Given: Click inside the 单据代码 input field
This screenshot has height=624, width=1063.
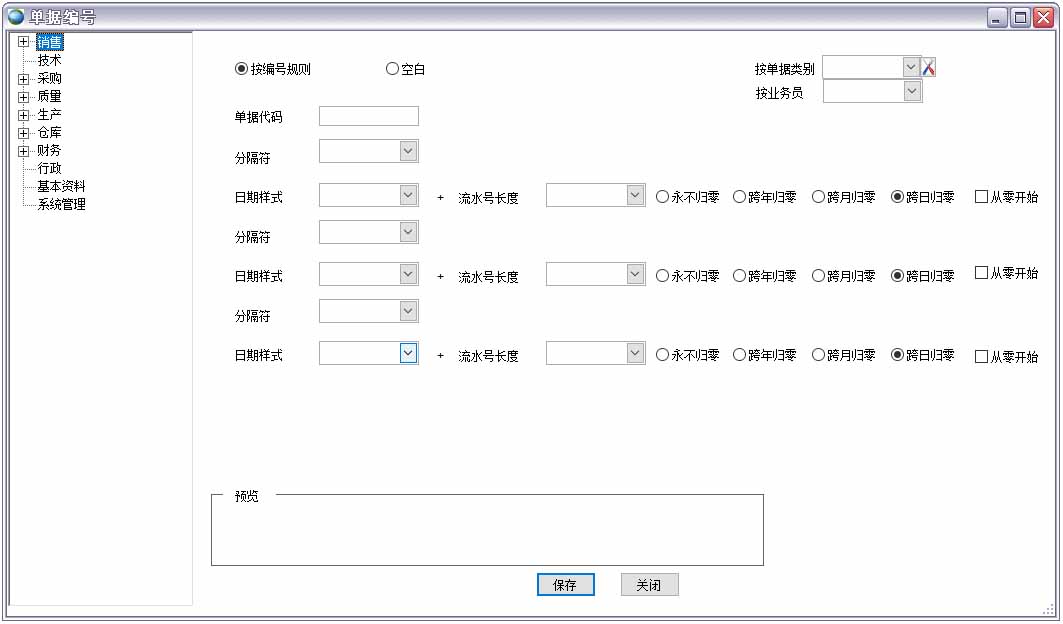Looking at the screenshot, I should point(368,115).
